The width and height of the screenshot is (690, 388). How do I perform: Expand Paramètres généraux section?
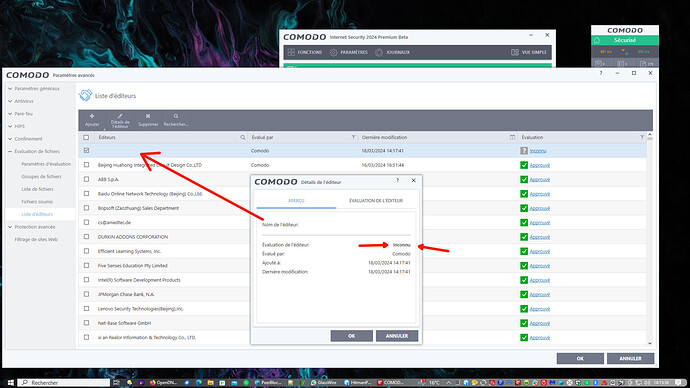pos(10,88)
